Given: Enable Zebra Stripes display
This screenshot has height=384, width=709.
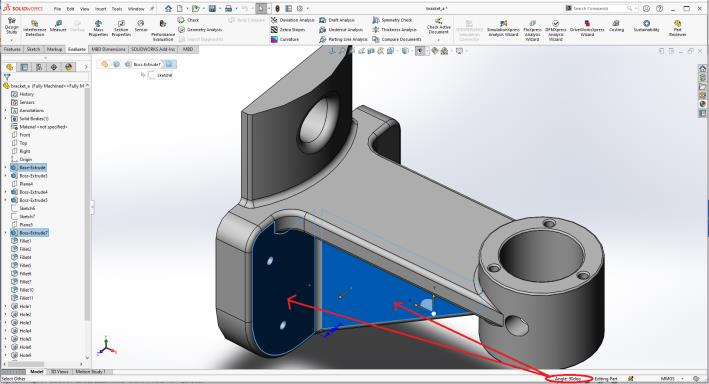Looking at the screenshot, I should pyautogui.click(x=288, y=29).
